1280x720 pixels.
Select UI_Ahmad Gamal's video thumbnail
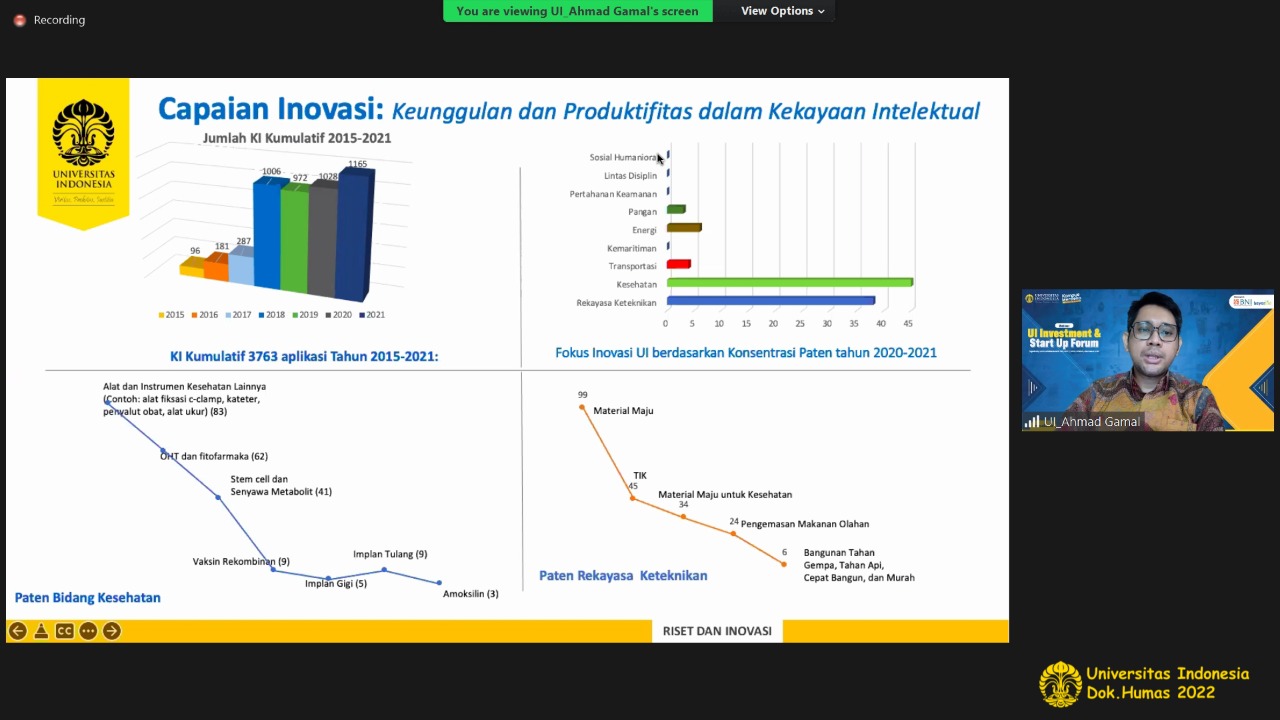pos(1147,360)
